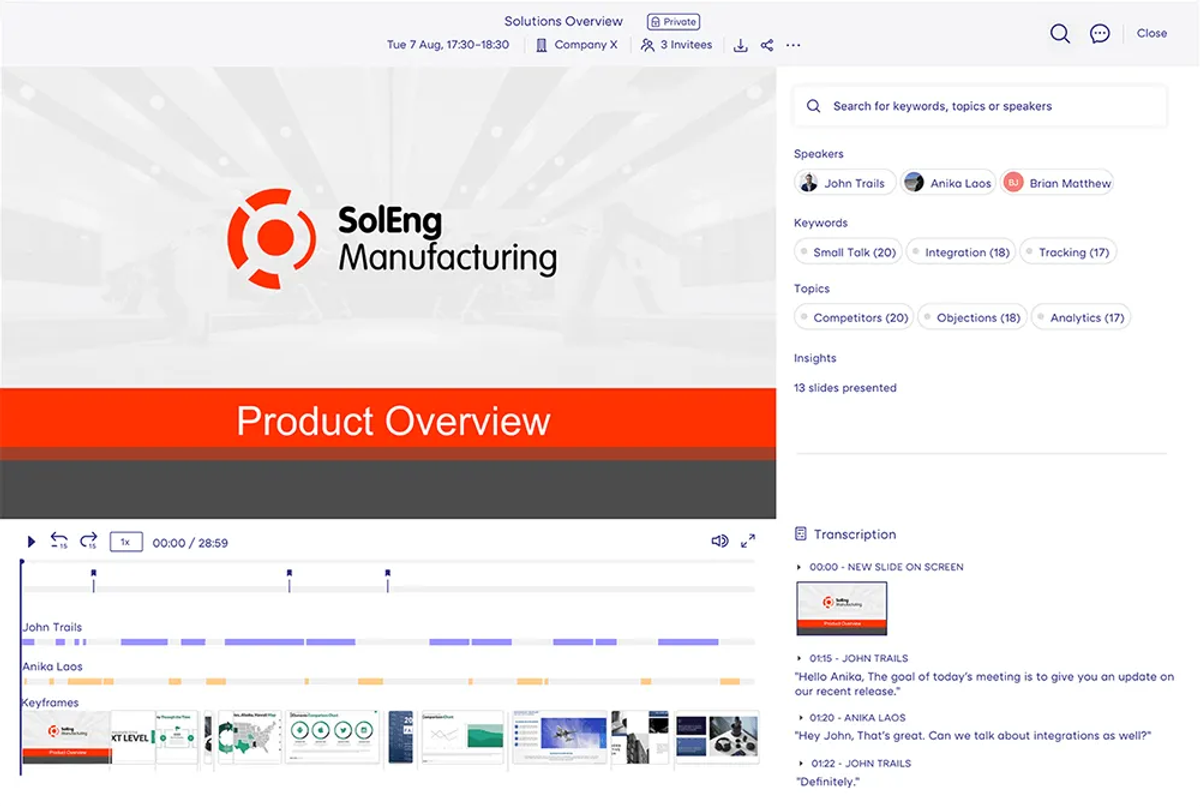Skip forward 15 seconds
The width and height of the screenshot is (1200, 806).
pyautogui.click(x=88, y=541)
